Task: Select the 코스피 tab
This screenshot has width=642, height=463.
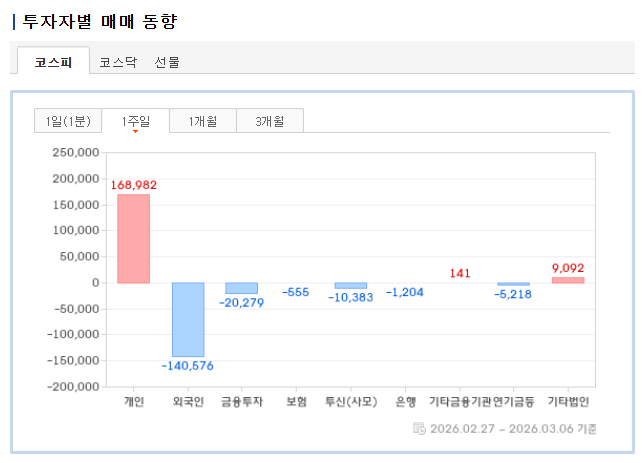Action: [53, 61]
